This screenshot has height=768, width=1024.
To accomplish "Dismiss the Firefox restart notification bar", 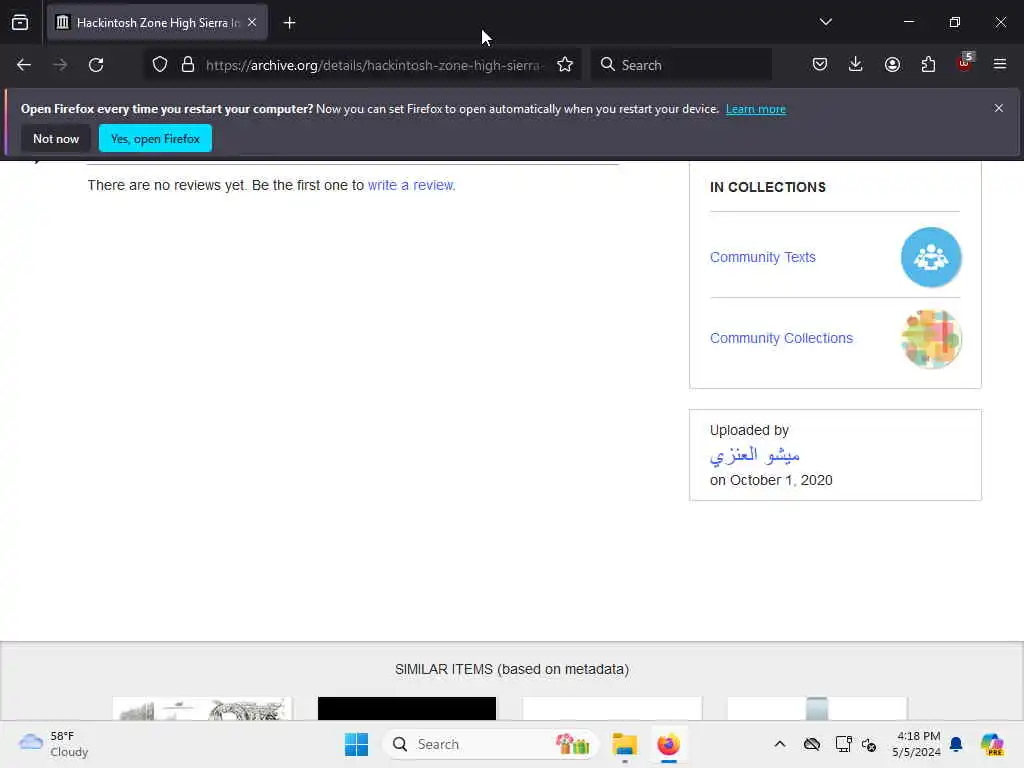I will pyautogui.click(x=999, y=108).
